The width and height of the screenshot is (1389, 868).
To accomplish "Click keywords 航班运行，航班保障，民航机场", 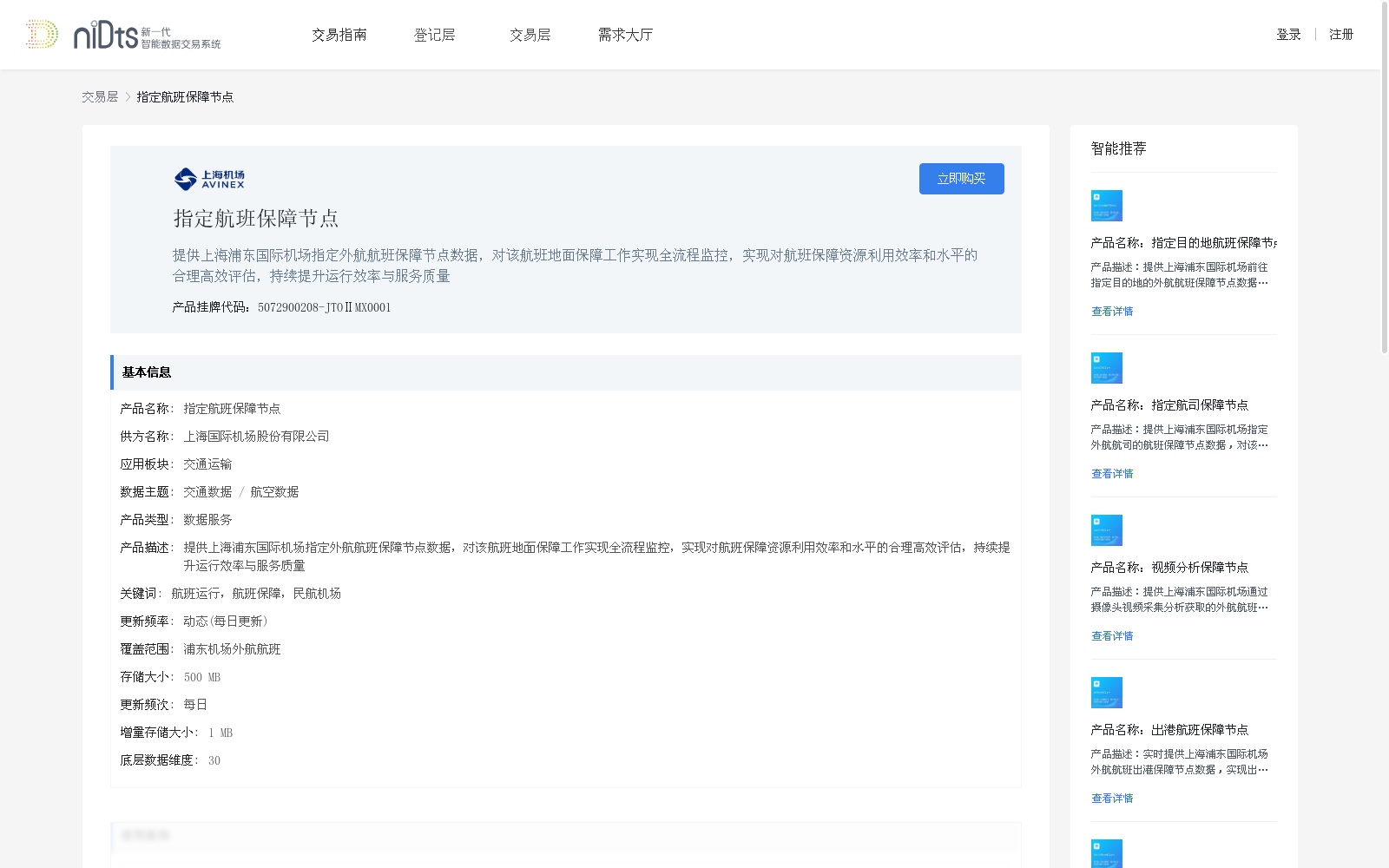I will click(256, 594).
